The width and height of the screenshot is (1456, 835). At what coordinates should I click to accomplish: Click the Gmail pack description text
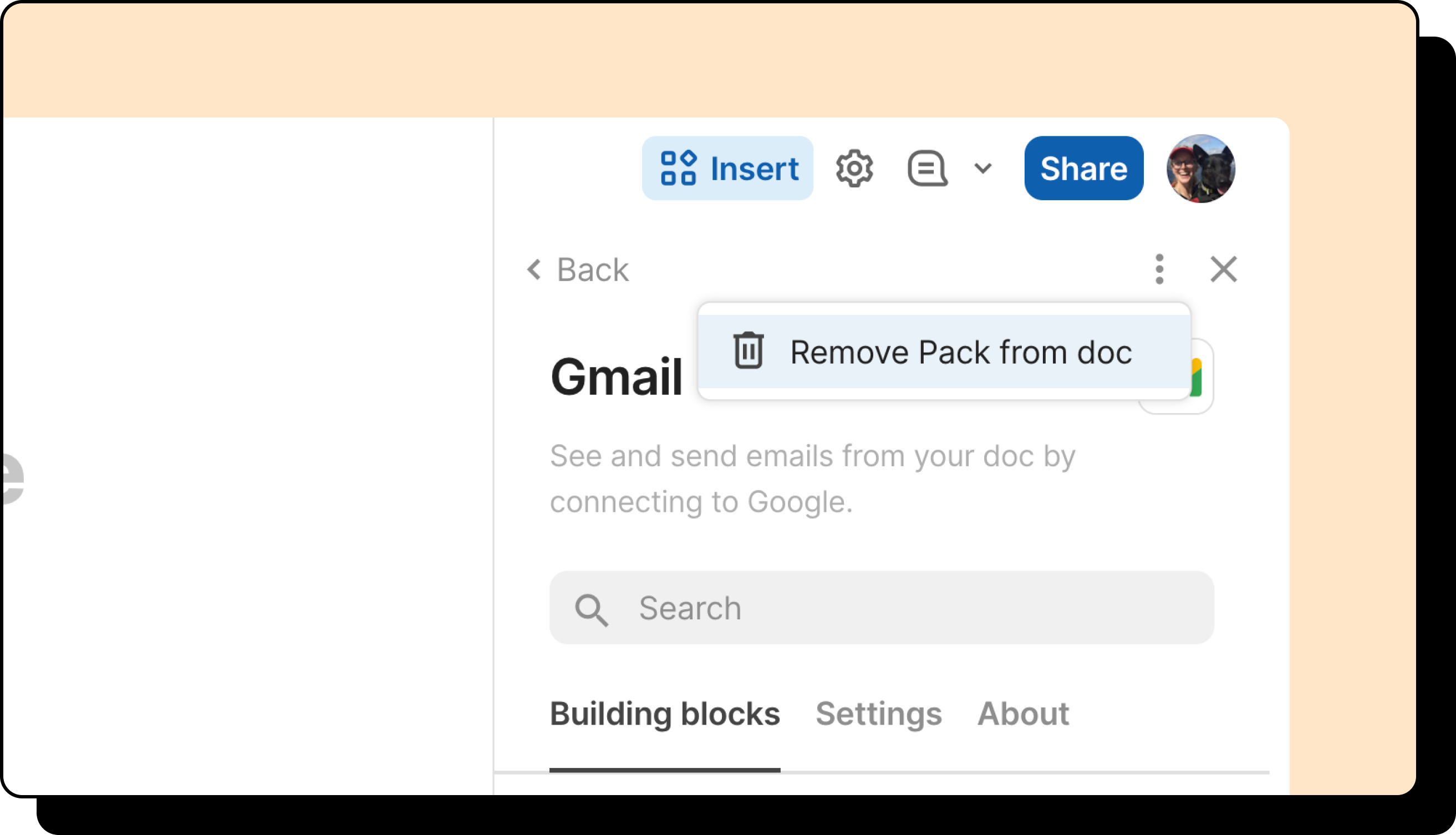coord(813,478)
